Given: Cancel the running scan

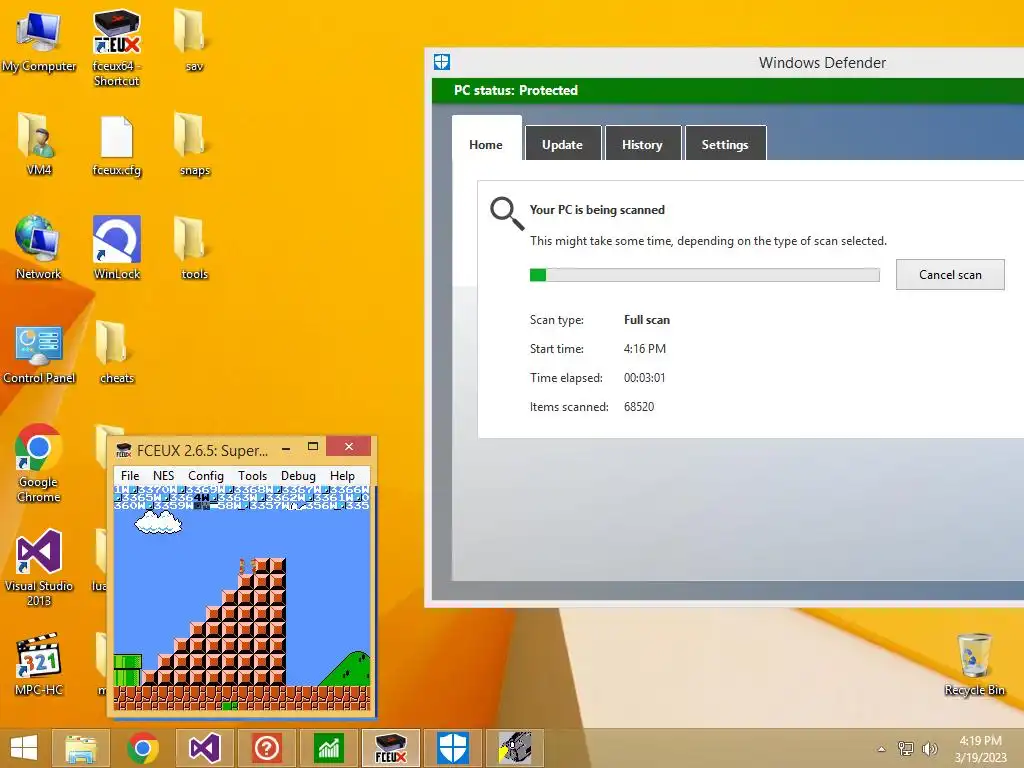Looking at the screenshot, I should tap(950, 274).
